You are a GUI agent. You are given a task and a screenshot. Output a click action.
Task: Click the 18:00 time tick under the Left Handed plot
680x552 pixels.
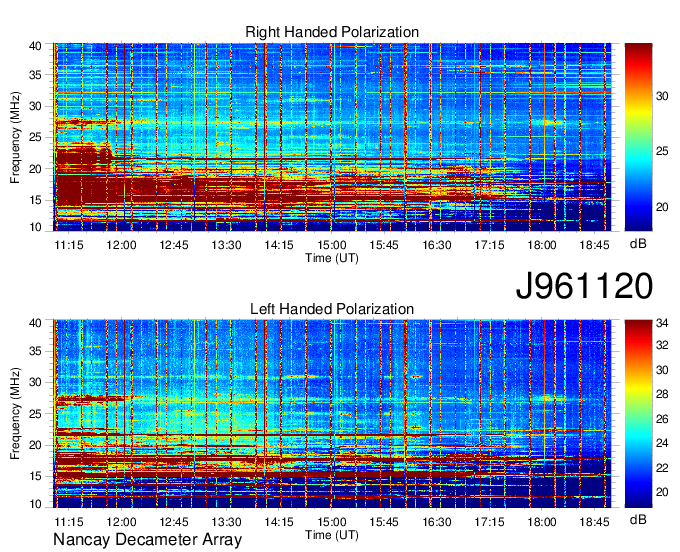(x=542, y=522)
